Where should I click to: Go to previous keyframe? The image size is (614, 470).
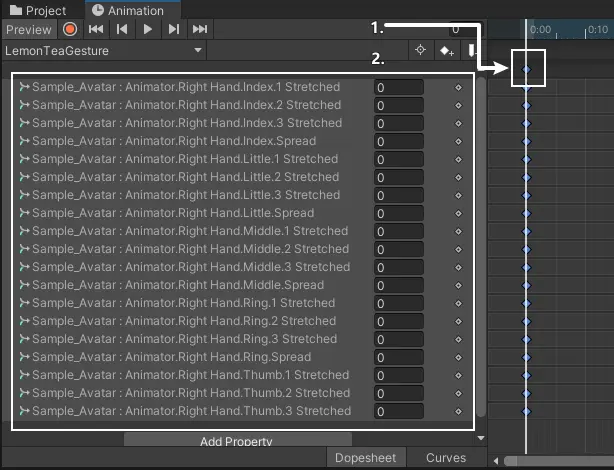[x=122, y=29]
